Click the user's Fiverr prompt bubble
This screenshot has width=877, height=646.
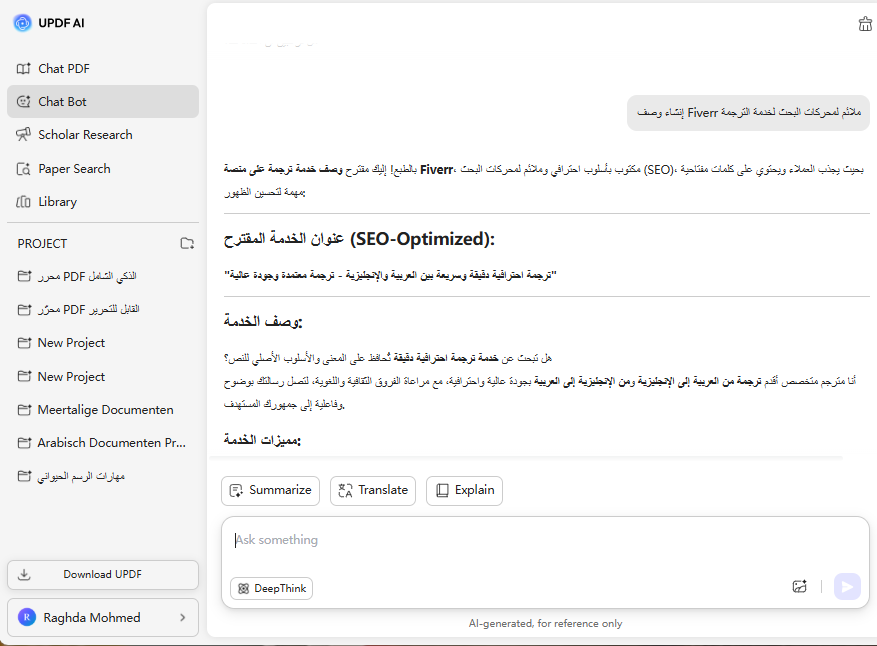(x=748, y=113)
